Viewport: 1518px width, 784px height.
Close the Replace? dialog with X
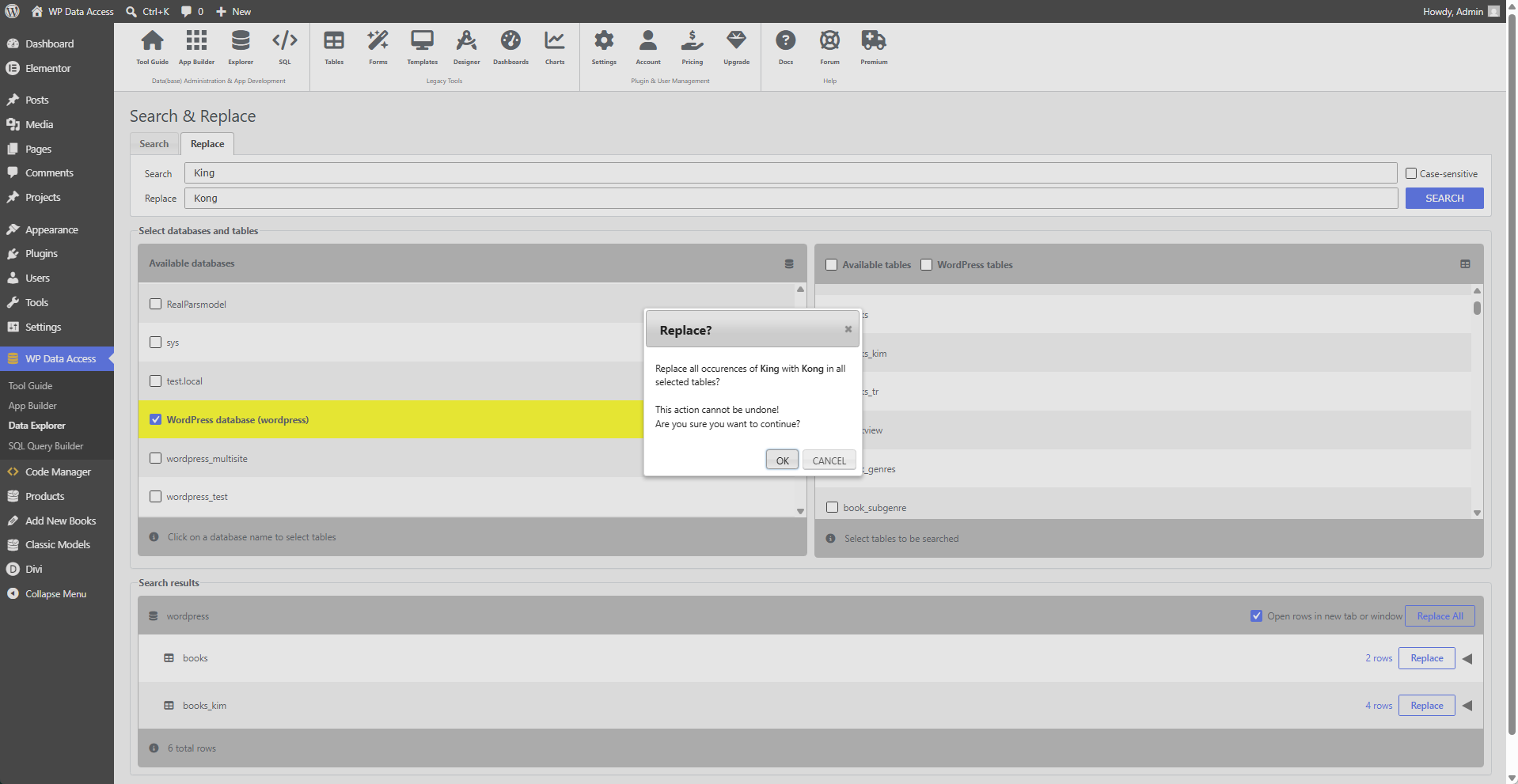click(848, 329)
